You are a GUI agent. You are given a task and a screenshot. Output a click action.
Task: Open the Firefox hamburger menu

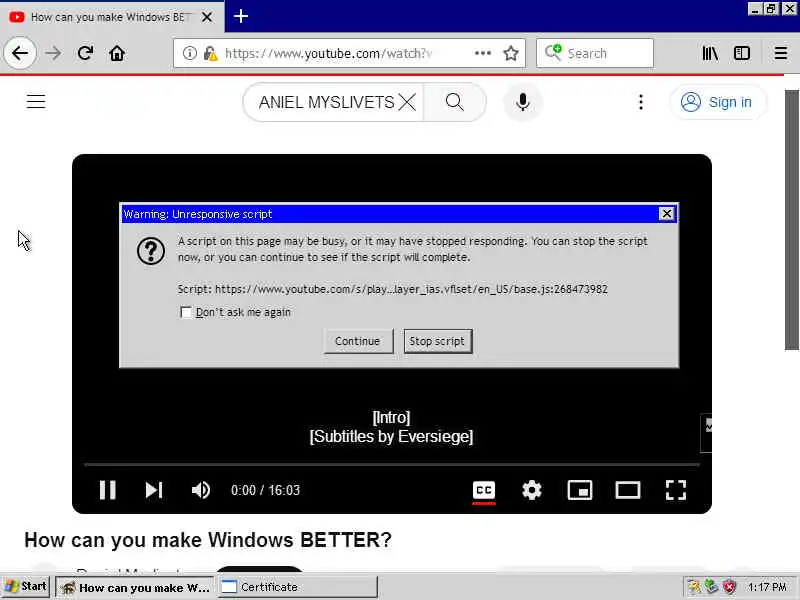point(781,53)
